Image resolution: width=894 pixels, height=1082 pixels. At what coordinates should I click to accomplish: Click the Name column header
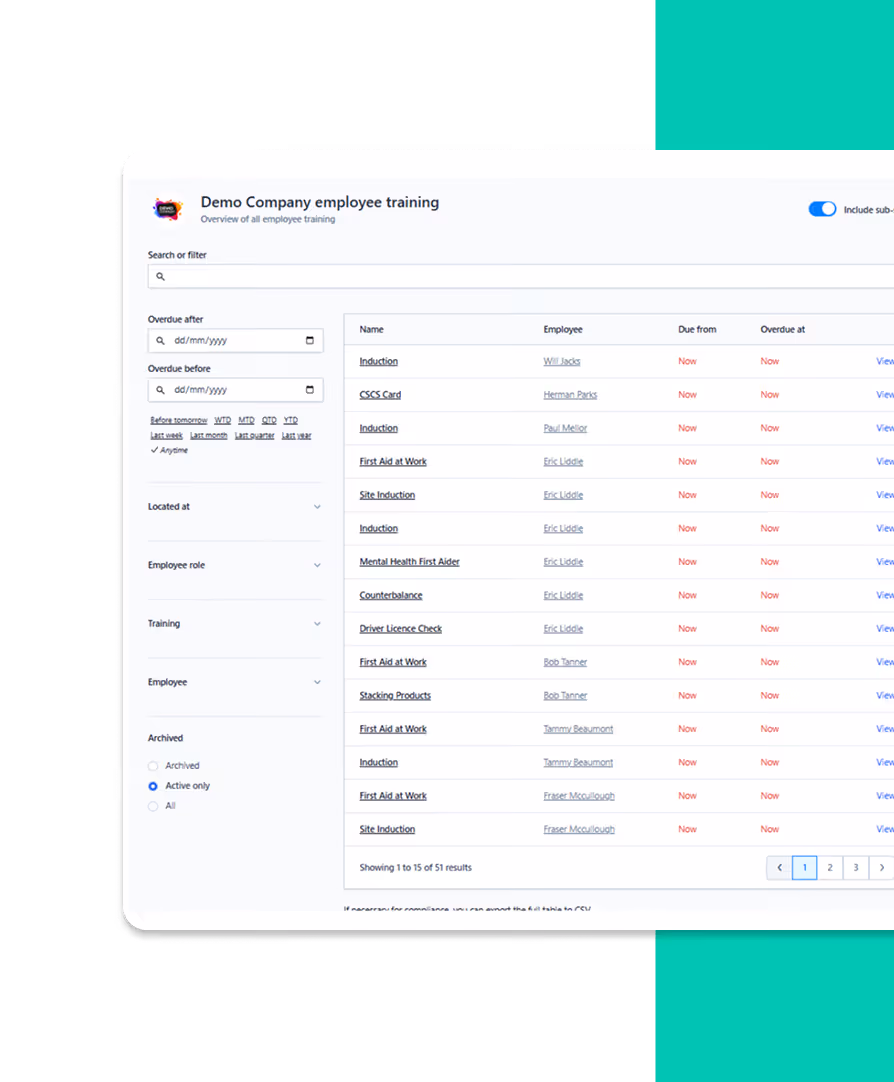371,329
